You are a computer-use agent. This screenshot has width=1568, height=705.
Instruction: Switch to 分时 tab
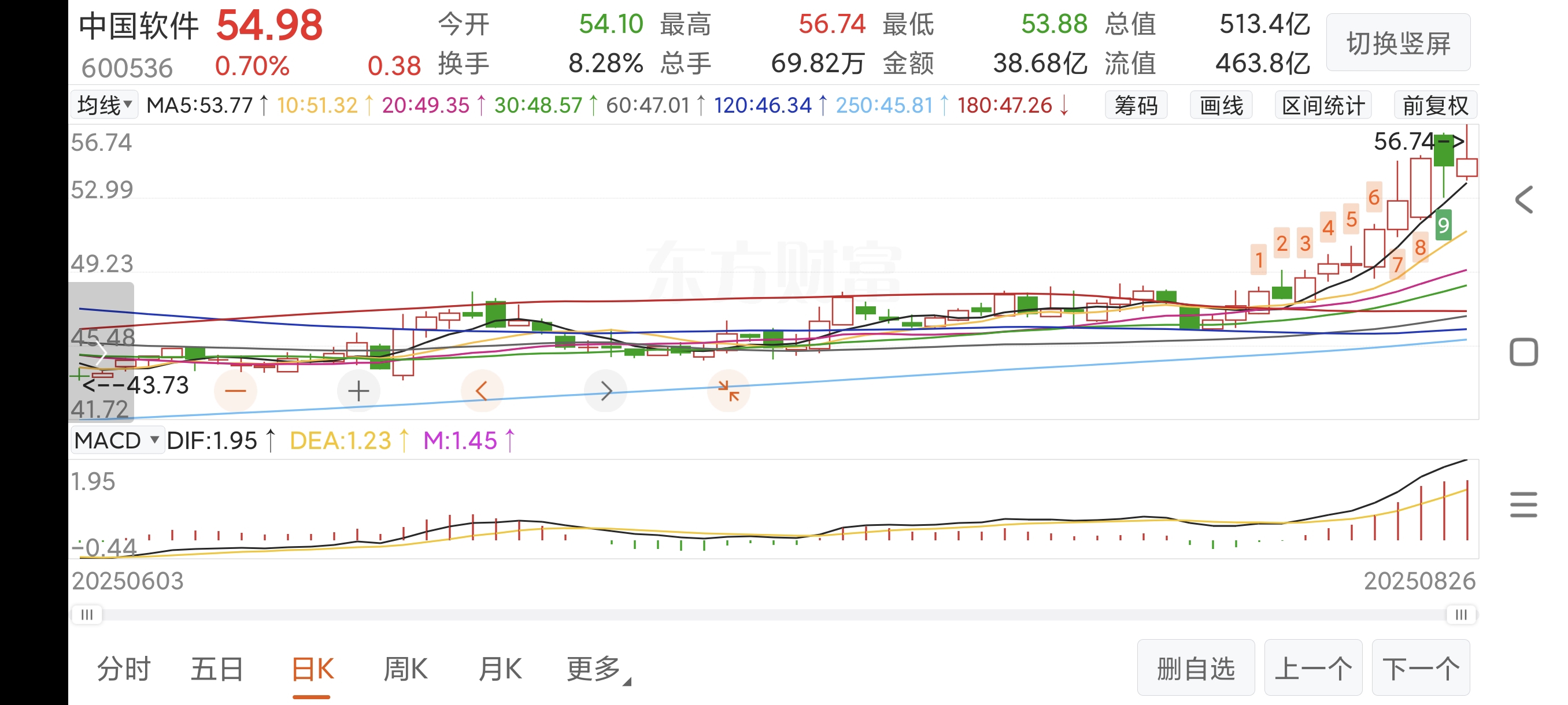[124, 669]
